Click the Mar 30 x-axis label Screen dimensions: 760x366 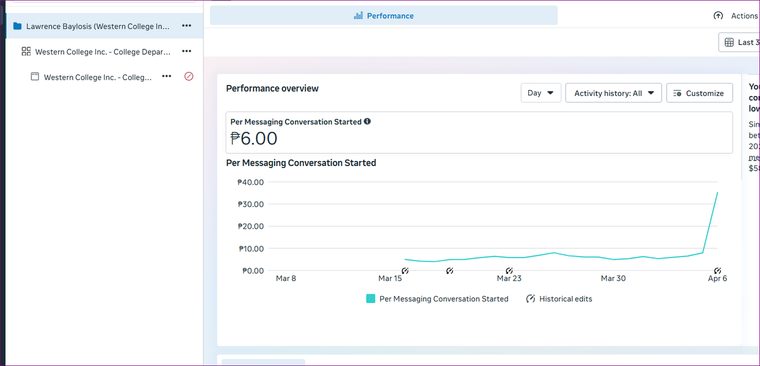click(613, 279)
